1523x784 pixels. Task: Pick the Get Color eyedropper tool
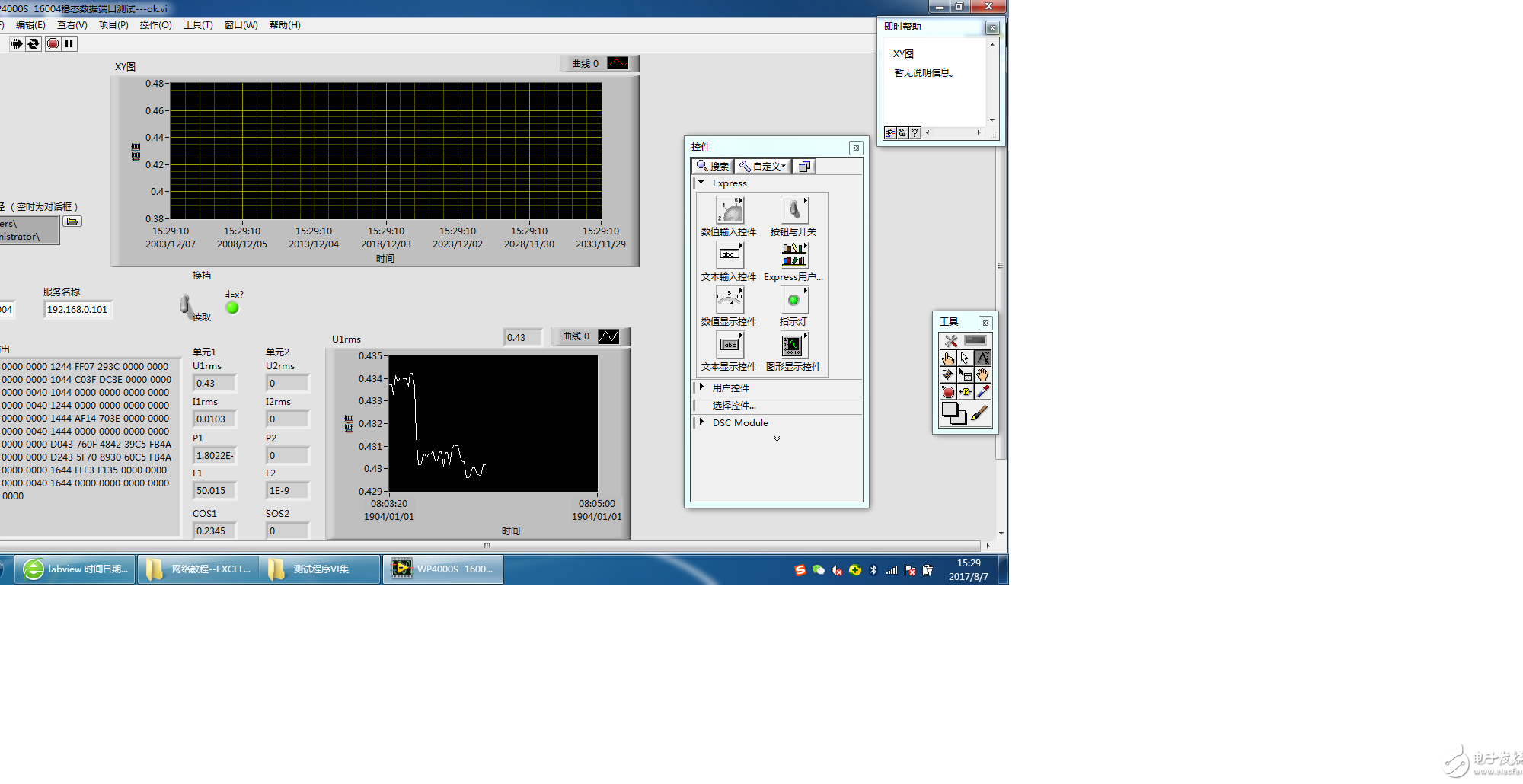pyautogui.click(x=983, y=392)
